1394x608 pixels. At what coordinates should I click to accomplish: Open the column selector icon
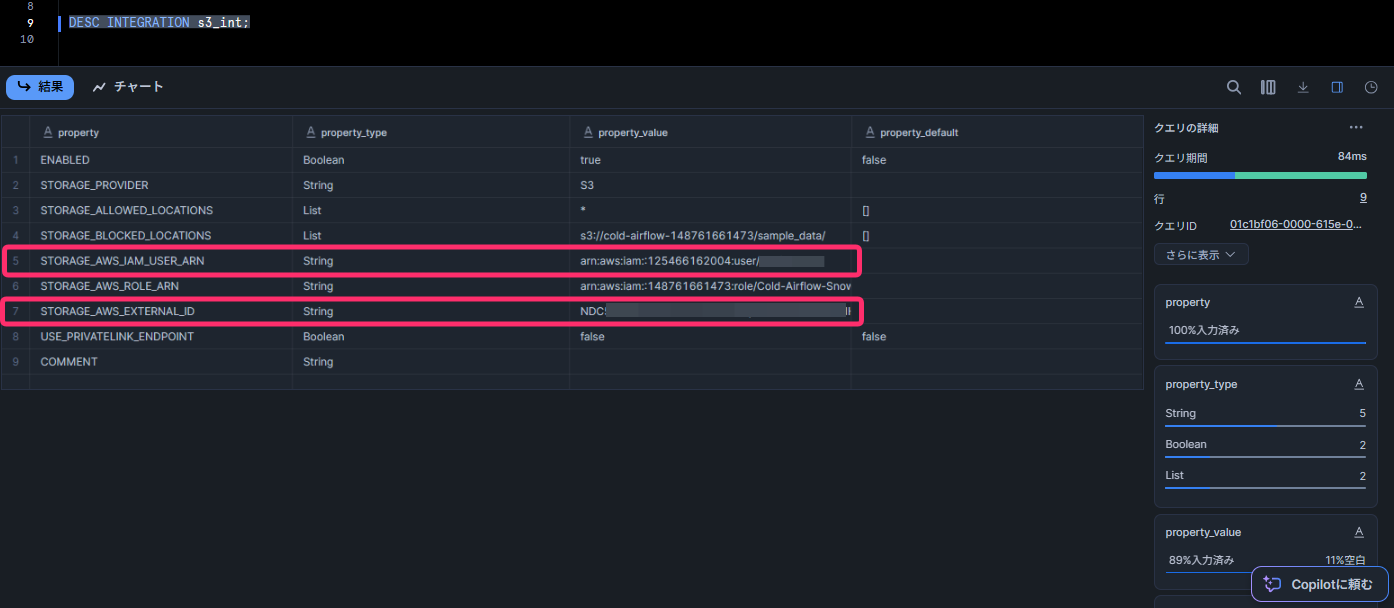pos(1268,88)
